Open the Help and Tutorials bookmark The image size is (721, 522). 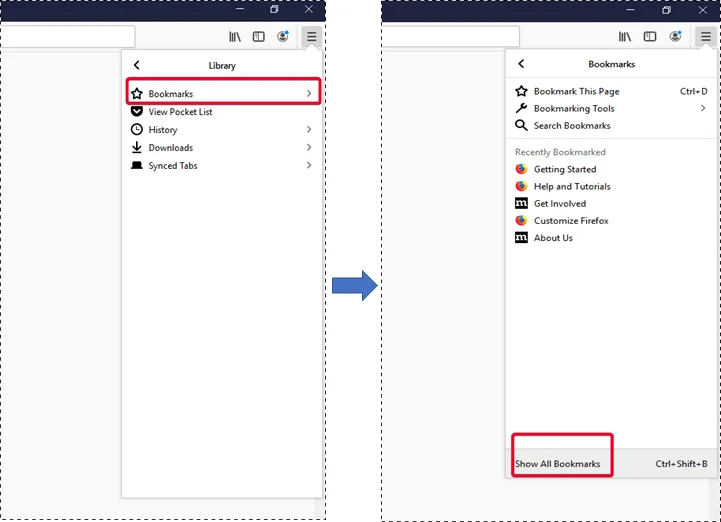(612, 186)
